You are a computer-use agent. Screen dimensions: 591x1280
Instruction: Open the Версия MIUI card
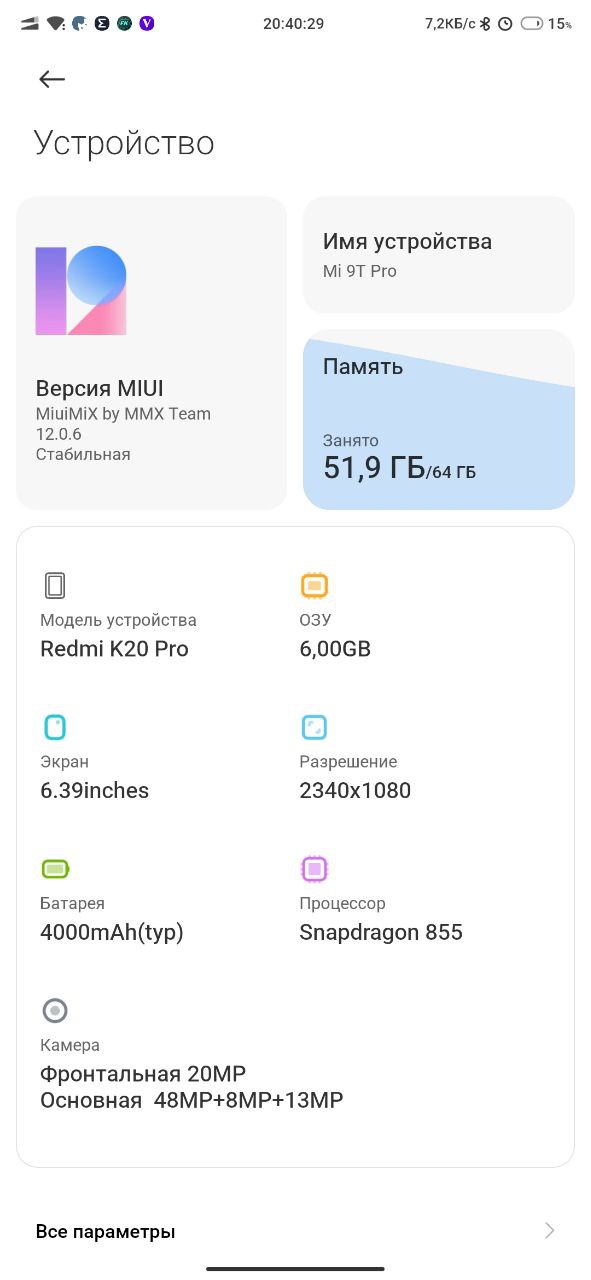(x=151, y=353)
